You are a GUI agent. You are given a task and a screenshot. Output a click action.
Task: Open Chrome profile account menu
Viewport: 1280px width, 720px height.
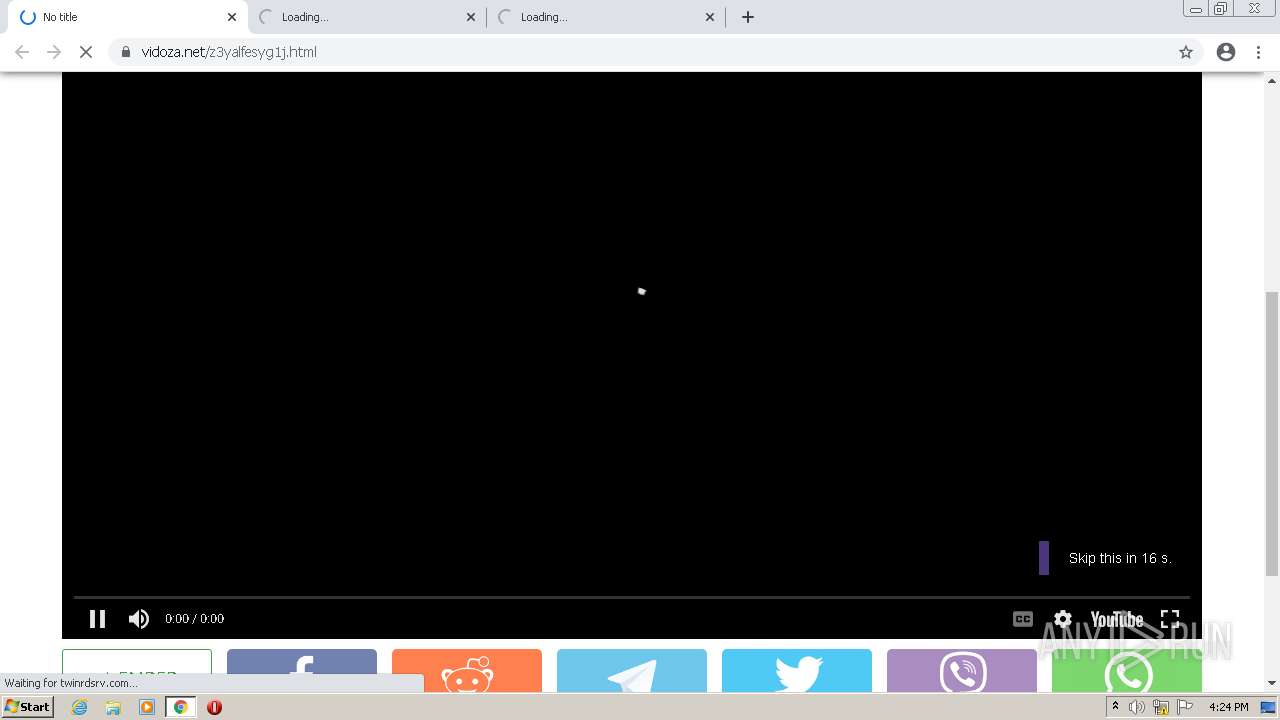[x=1226, y=52]
